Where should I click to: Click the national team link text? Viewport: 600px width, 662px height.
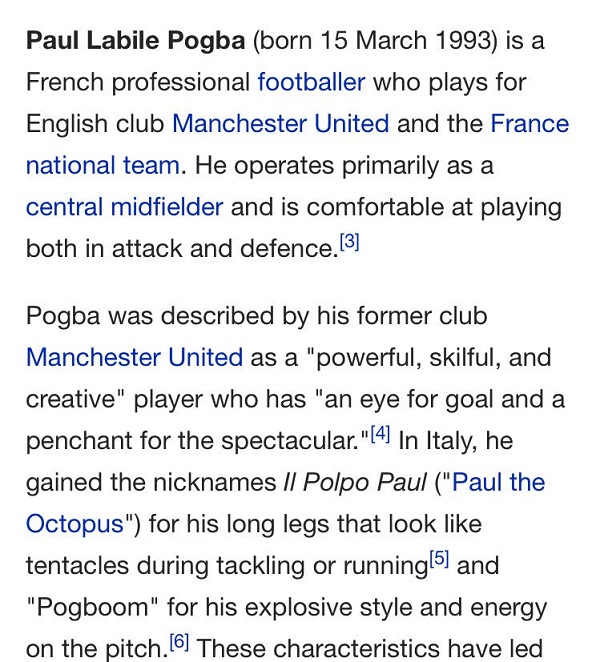103,166
